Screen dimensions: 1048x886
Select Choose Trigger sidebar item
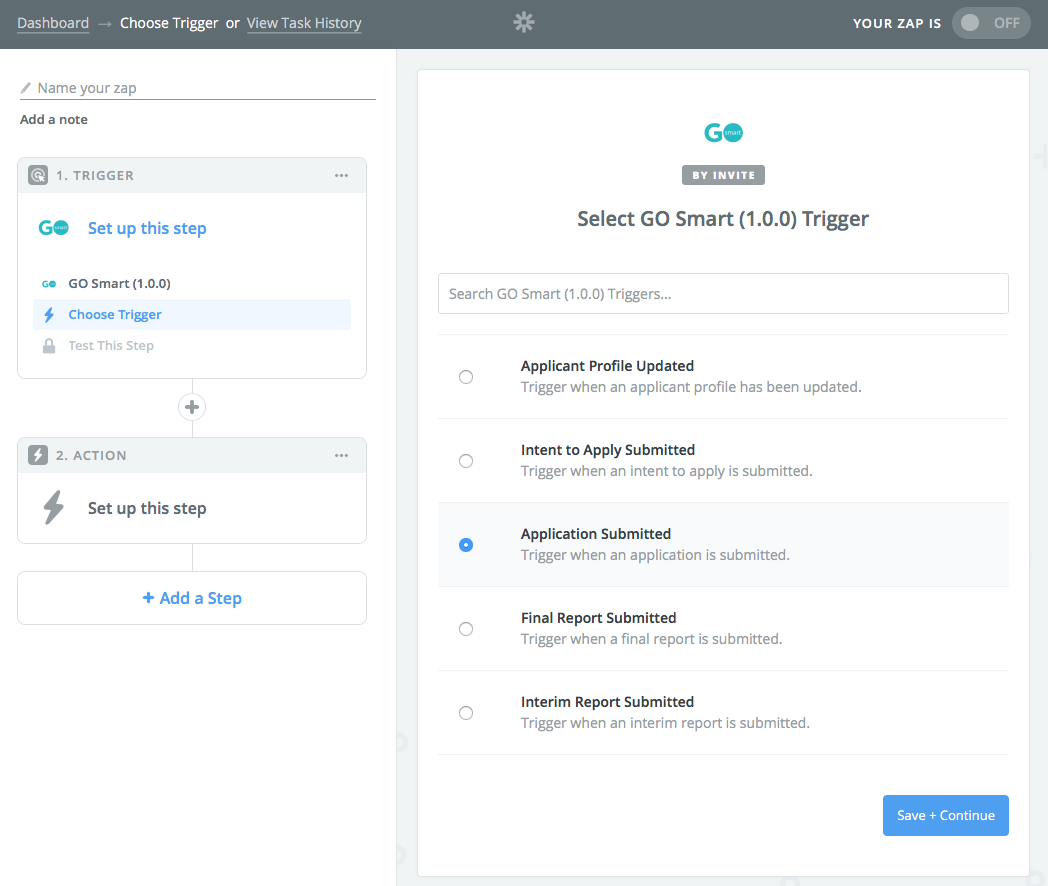tap(192, 315)
